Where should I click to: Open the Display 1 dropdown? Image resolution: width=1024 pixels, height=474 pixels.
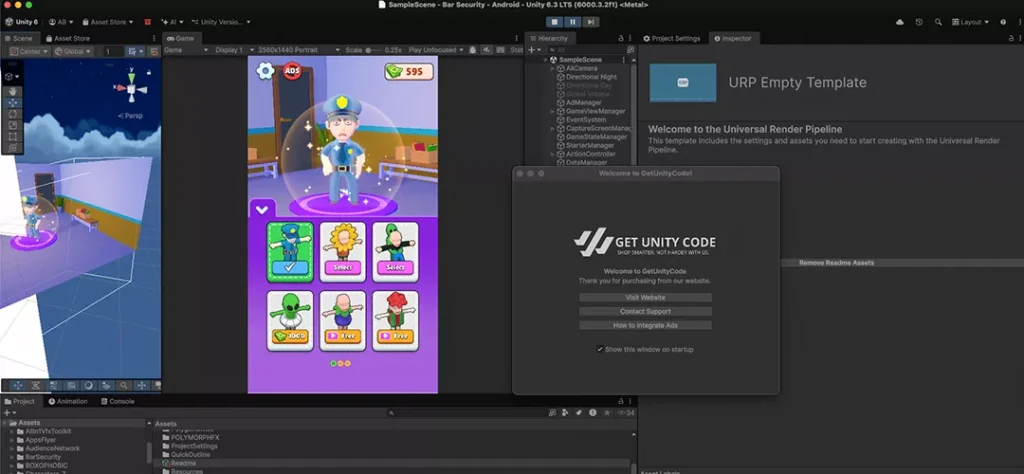(233, 50)
